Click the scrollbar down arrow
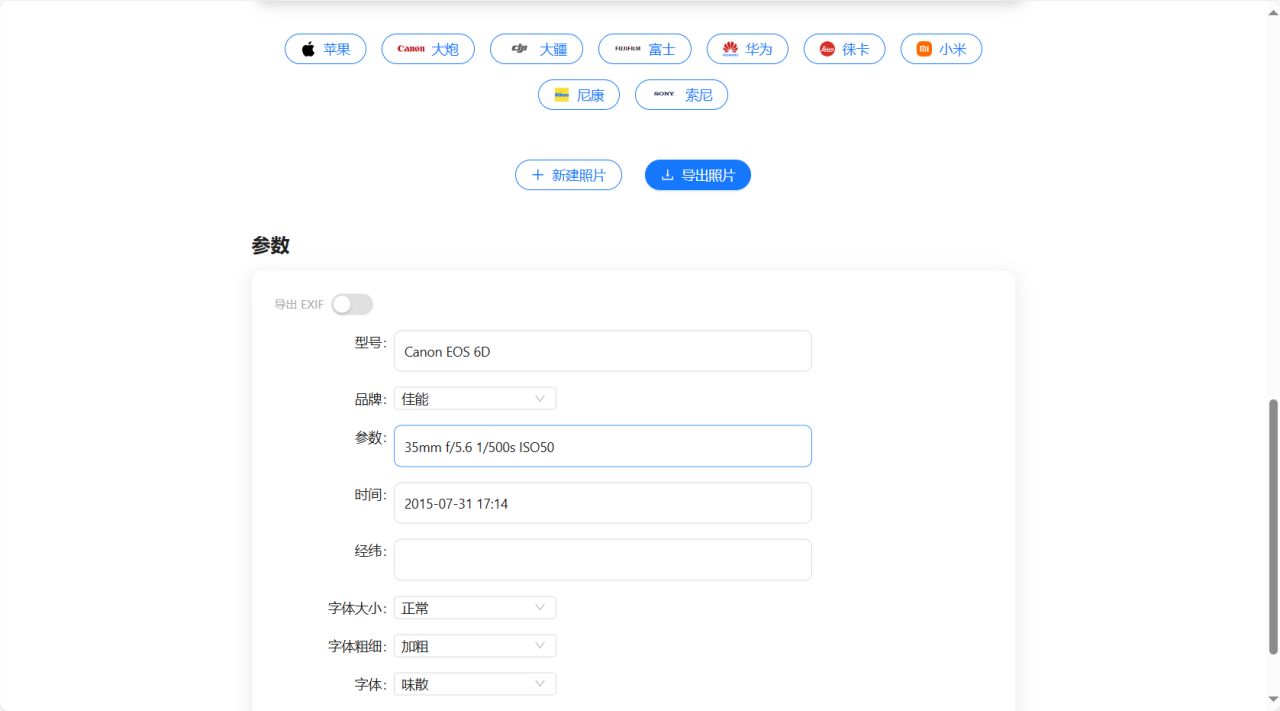This screenshot has width=1280, height=711. (x=1273, y=699)
